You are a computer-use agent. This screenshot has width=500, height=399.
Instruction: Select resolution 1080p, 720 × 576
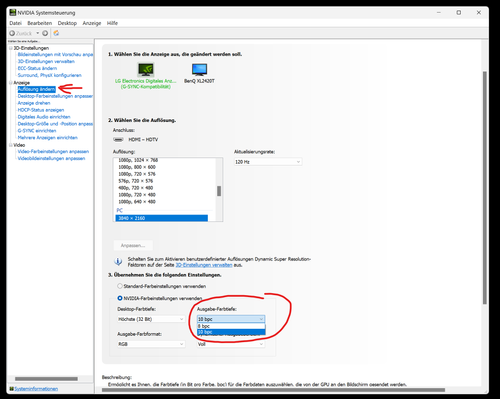click(x=137, y=174)
